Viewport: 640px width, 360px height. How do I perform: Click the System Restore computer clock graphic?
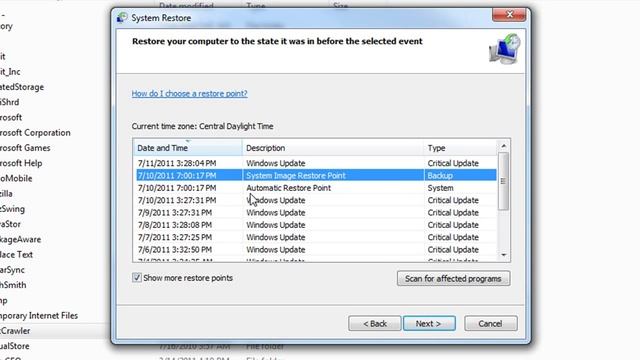click(x=504, y=49)
